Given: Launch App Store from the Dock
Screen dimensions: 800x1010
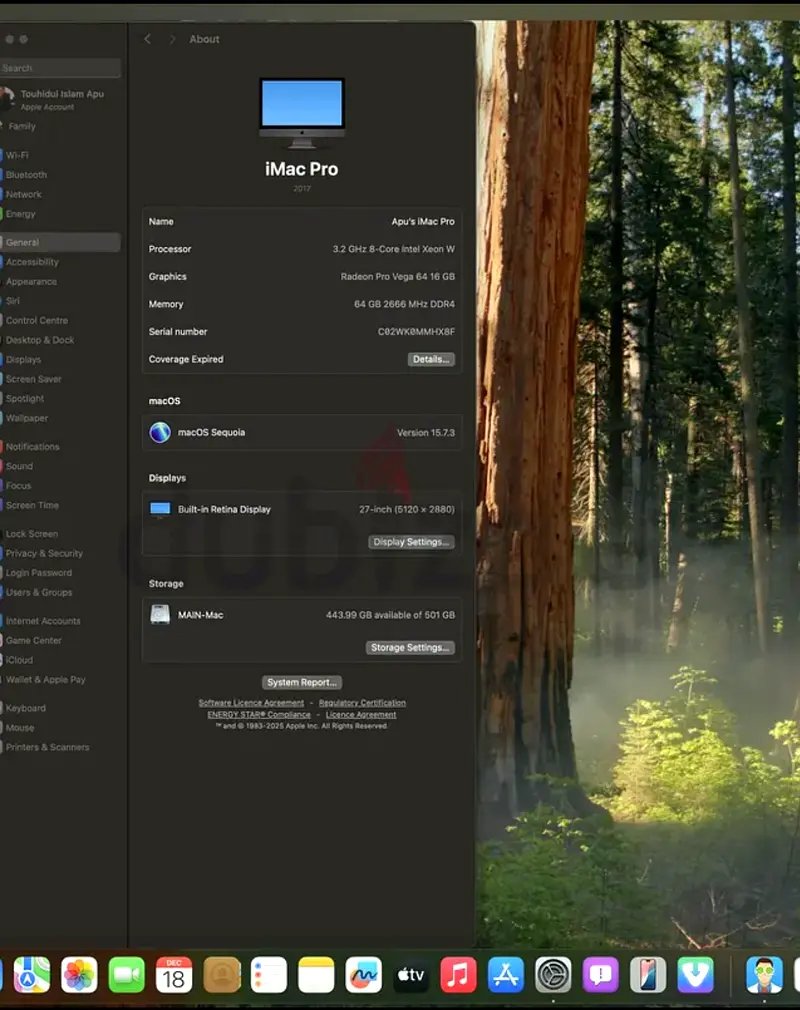Looking at the screenshot, I should (x=506, y=974).
